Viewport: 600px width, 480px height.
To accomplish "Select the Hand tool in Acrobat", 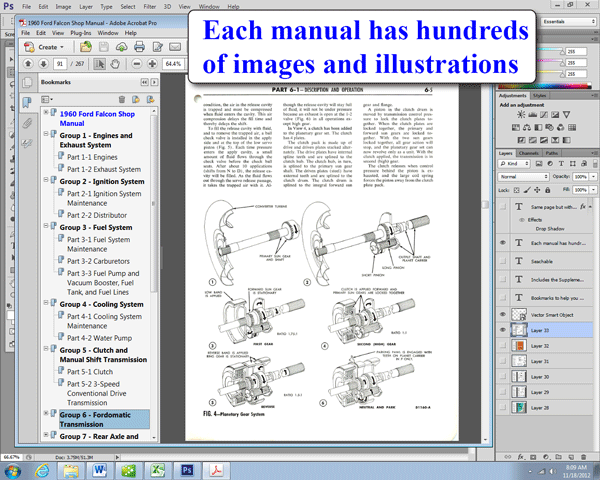I will [x=115, y=64].
